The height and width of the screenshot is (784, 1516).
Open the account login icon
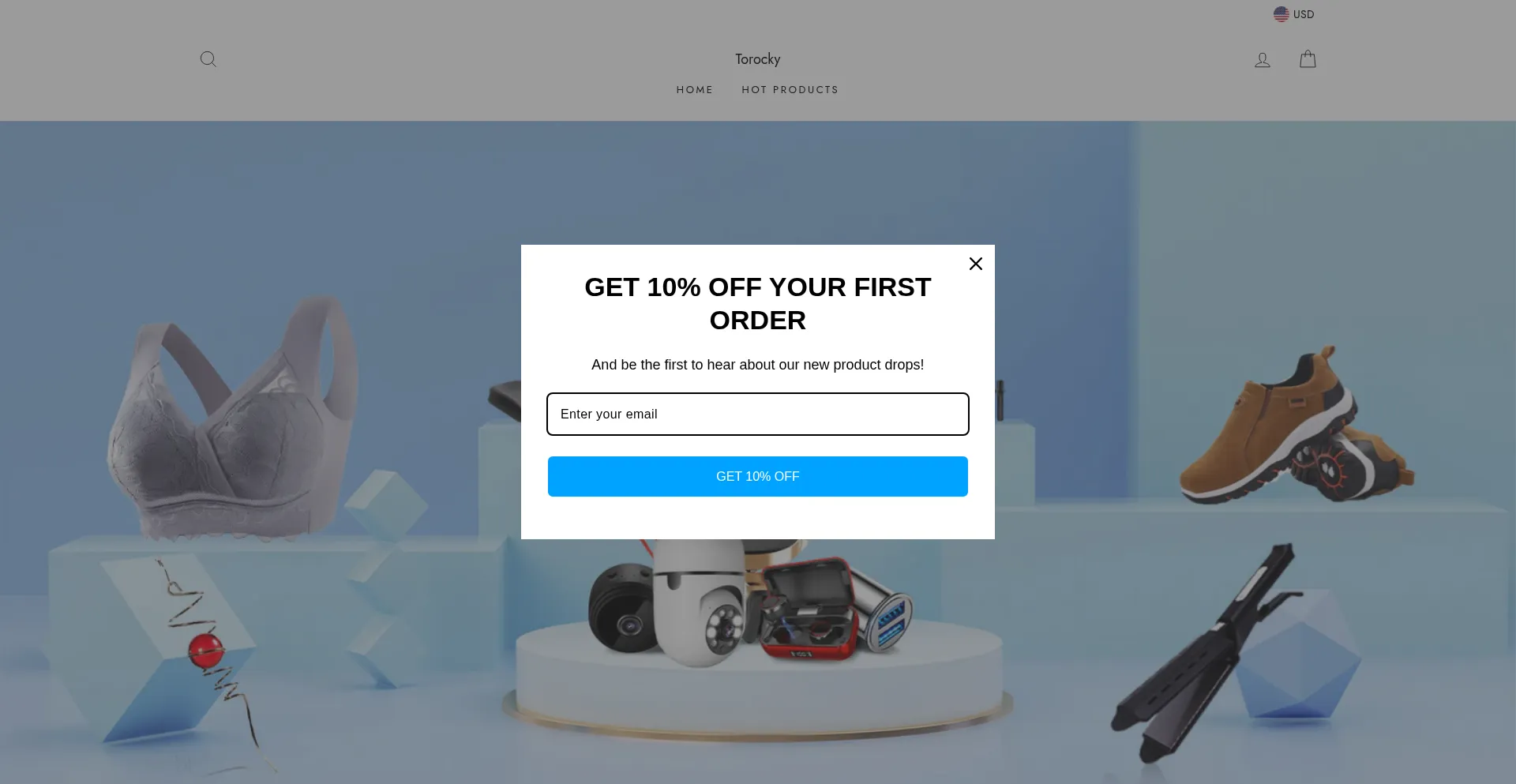pos(1263,59)
